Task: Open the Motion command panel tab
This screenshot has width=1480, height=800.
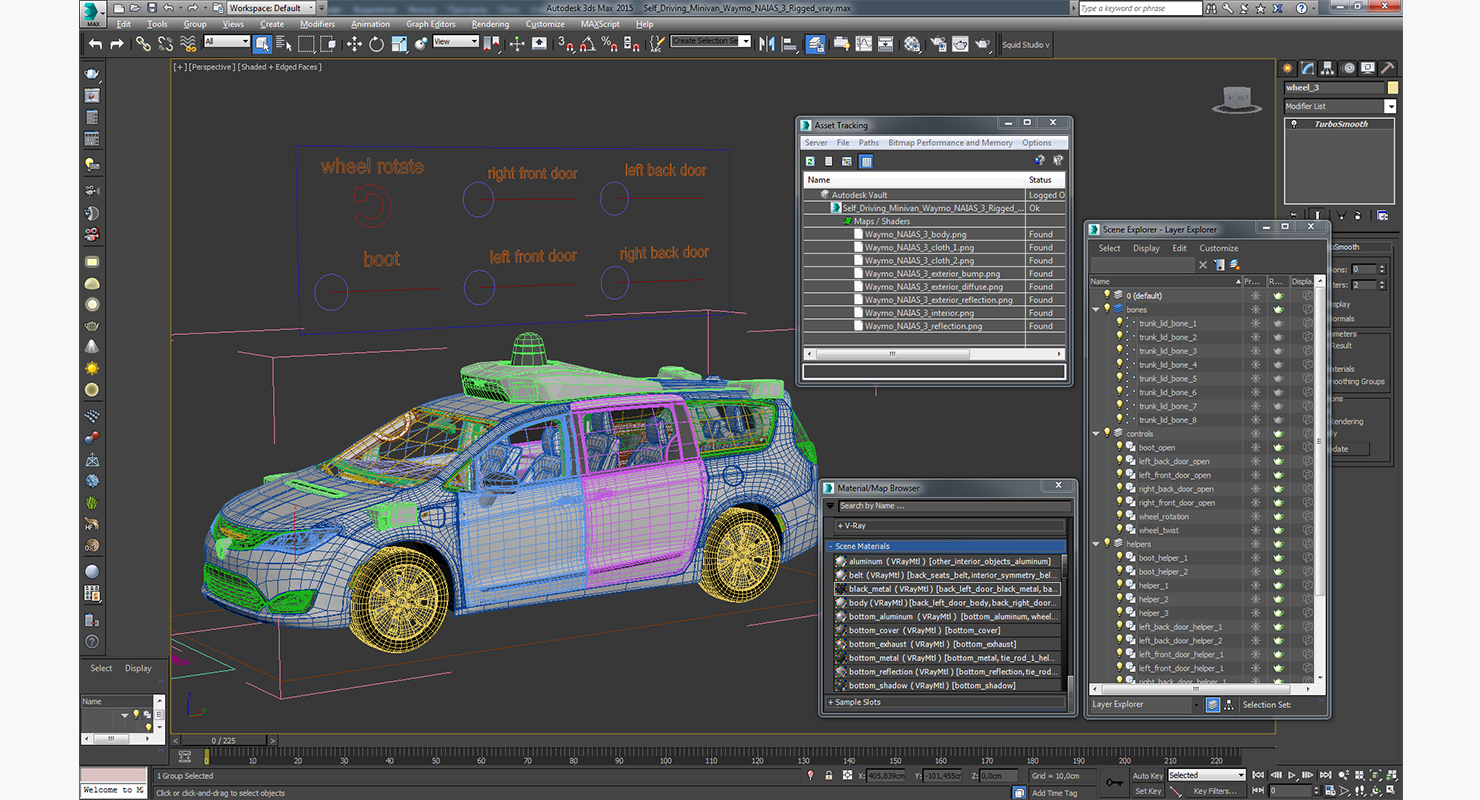Action: (x=1349, y=68)
